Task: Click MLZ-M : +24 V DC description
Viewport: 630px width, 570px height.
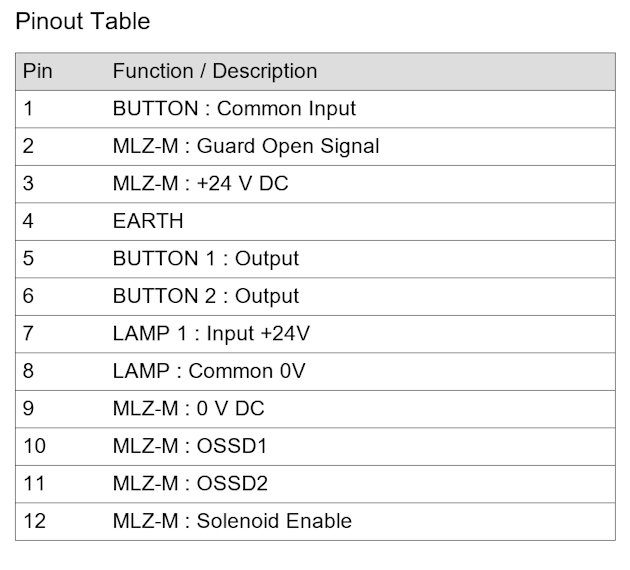Action: (200, 184)
